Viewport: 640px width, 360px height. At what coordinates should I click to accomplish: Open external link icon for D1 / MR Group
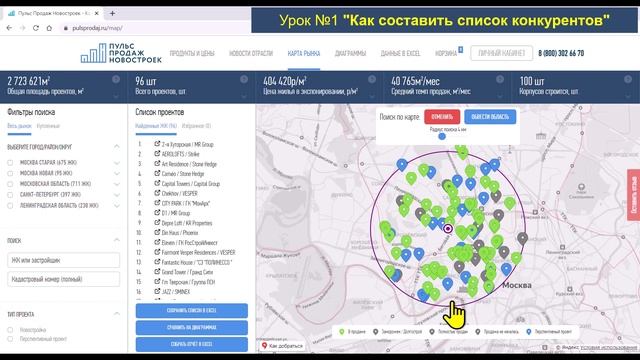coord(157,212)
